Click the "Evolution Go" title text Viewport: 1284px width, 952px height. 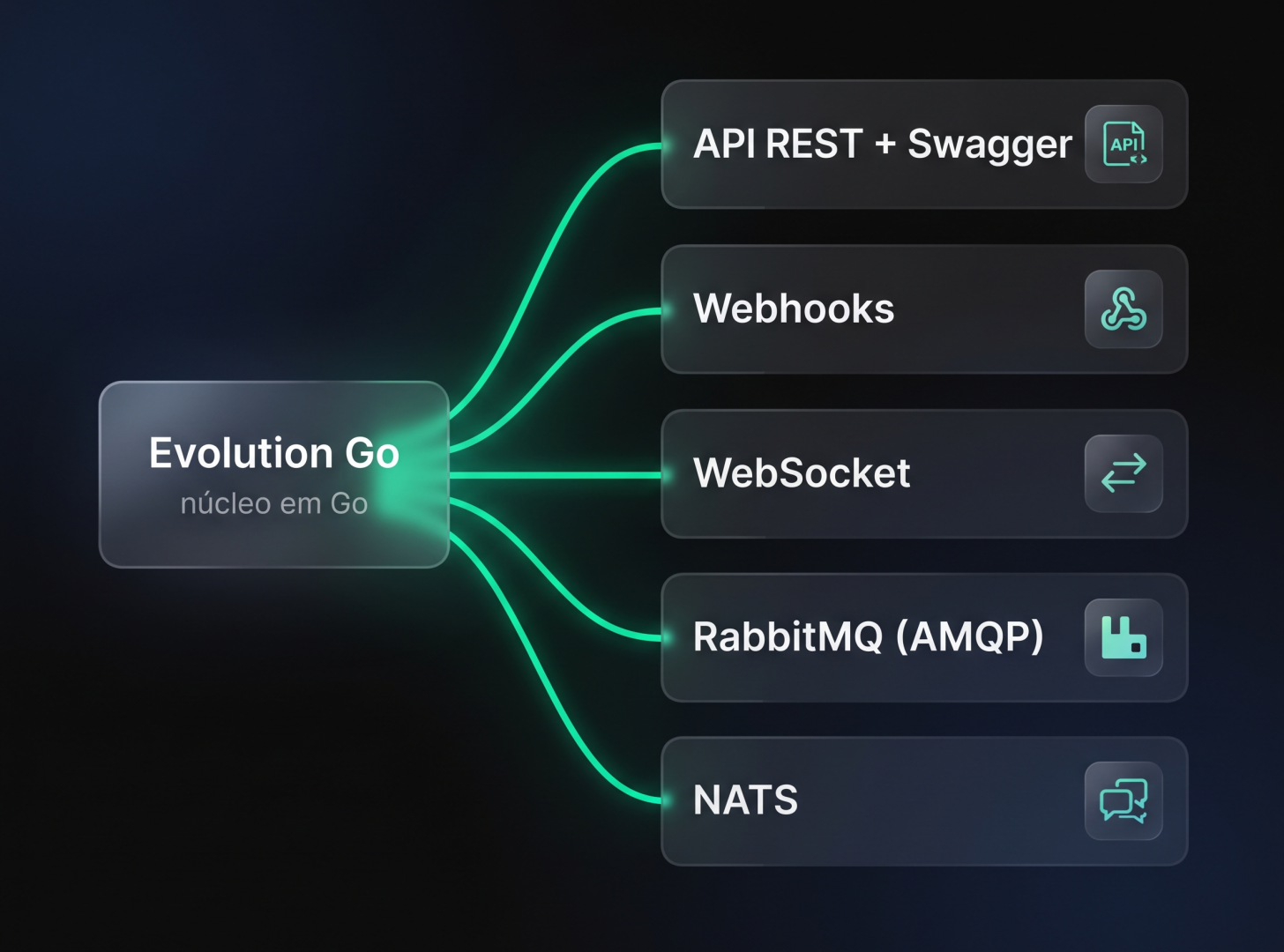tap(274, 453)
